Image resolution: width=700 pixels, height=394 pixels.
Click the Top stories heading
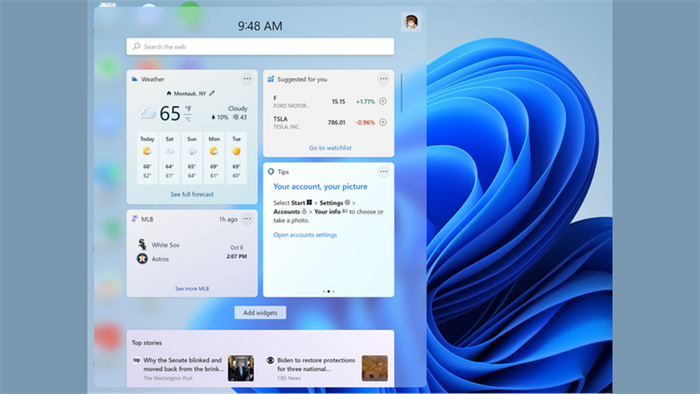coord(146,343)
